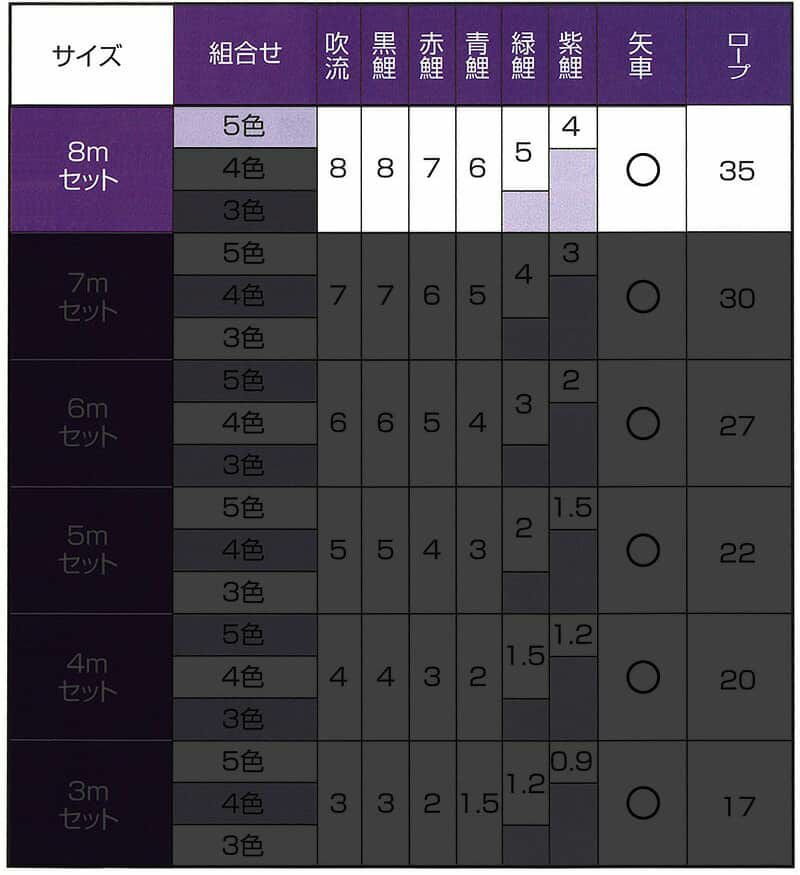Click the light purple cell under 紫鯉 value 4
The image size is (800, 875).
pos(572,190)
